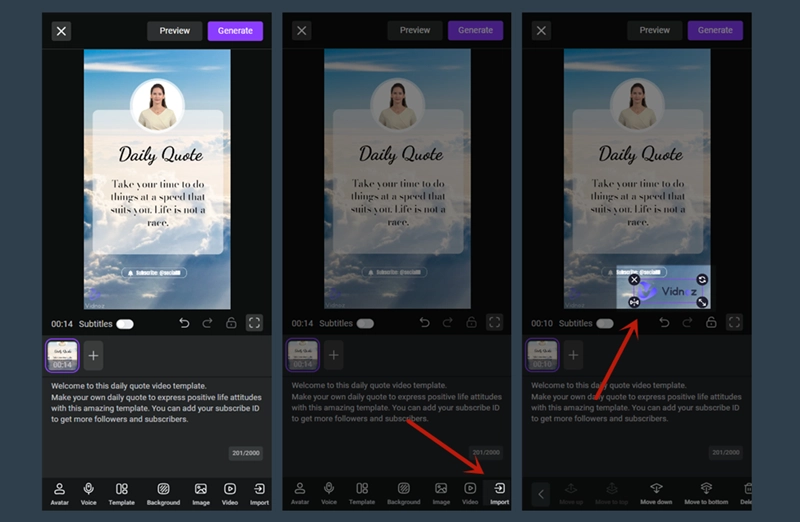The image size is (800, 522).
Task: Select the avatar circle in the left screen canvas
Action: pyautogui.click(x=157, y=106)
